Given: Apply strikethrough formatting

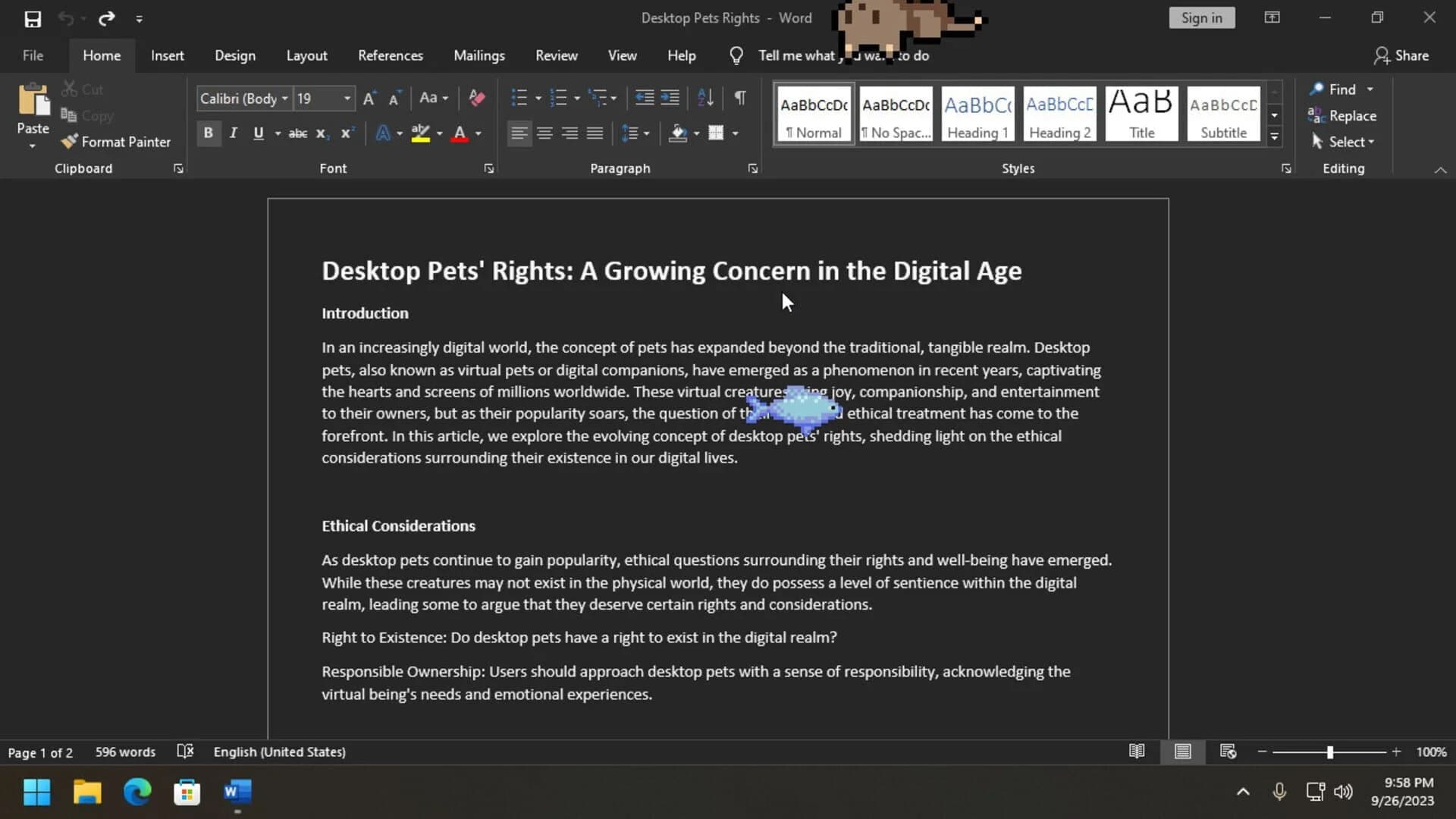Looking at the screenshot, I should click(x=297, y=133).
